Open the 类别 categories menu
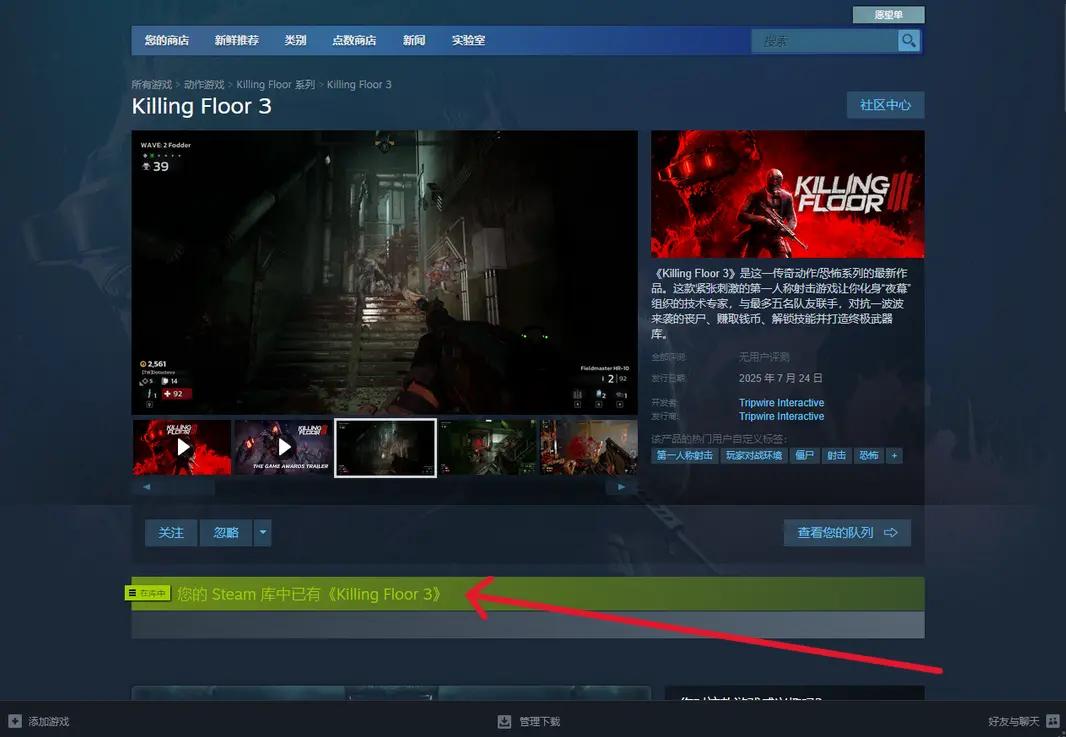This screenshot has width=1066, height=737. pyautogui.click(x=295, y=41)
